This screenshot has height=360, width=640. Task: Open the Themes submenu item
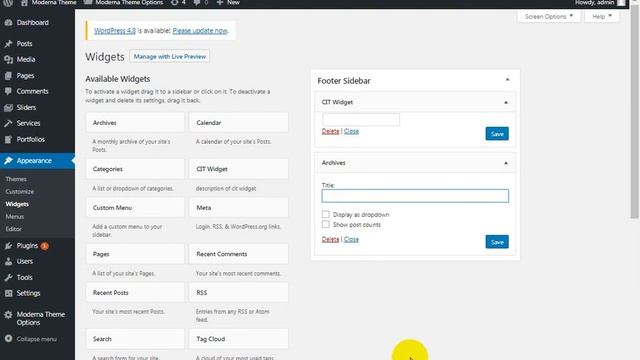16,179
